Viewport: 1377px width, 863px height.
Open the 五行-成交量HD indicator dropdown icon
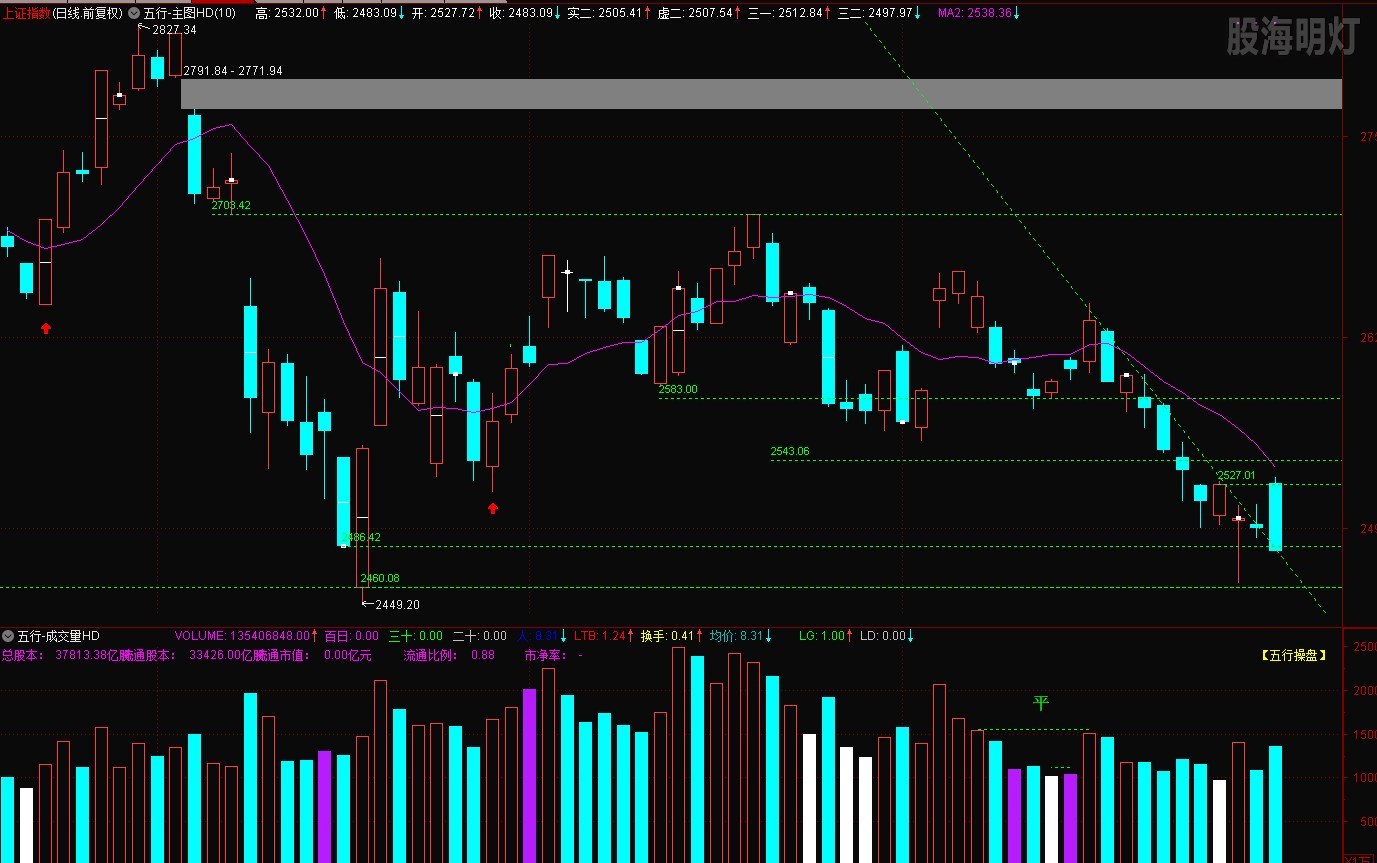tap(8, 636)
